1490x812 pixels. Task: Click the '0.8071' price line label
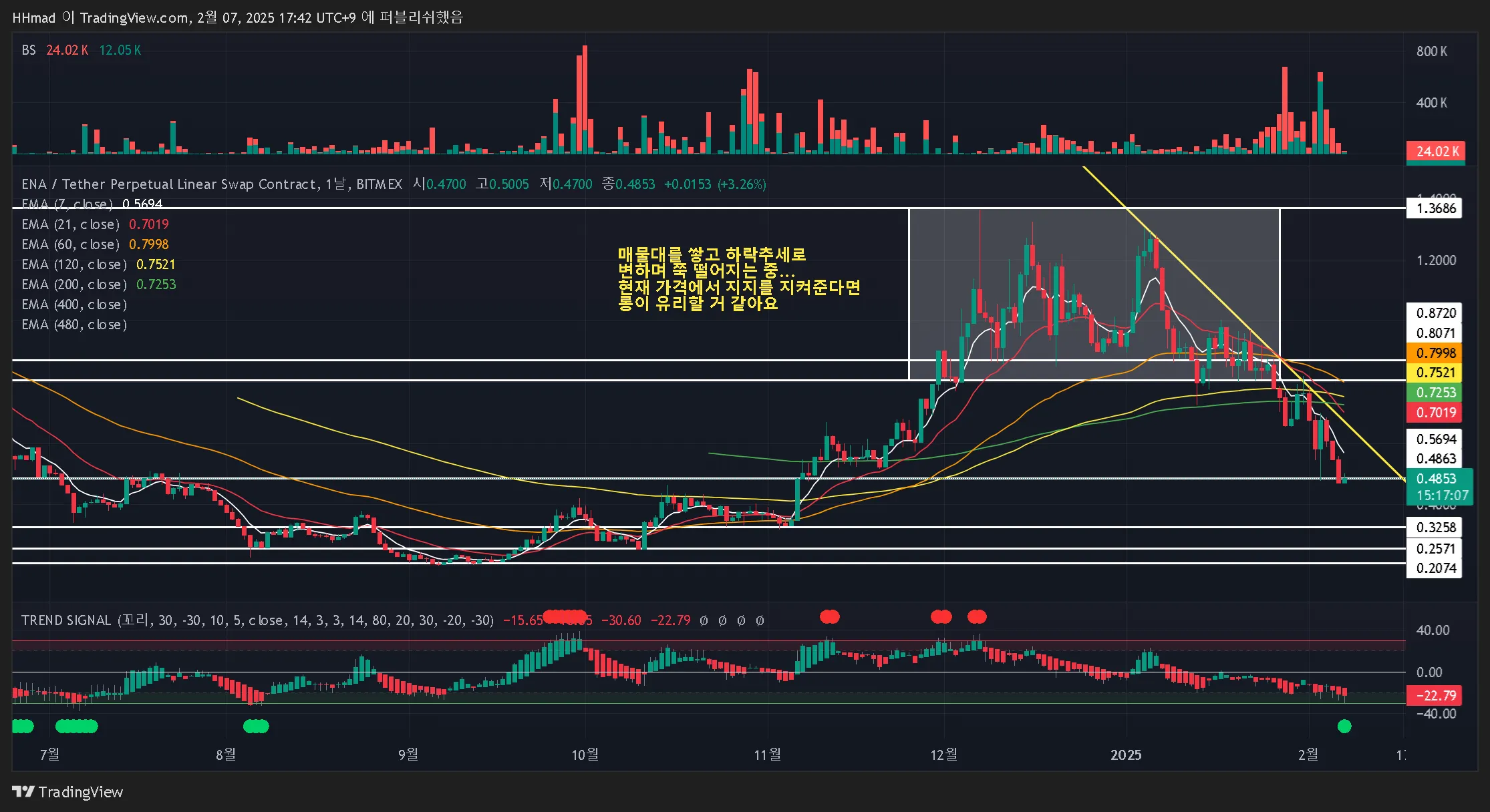pyautogui.click(x=1435, y=333)
